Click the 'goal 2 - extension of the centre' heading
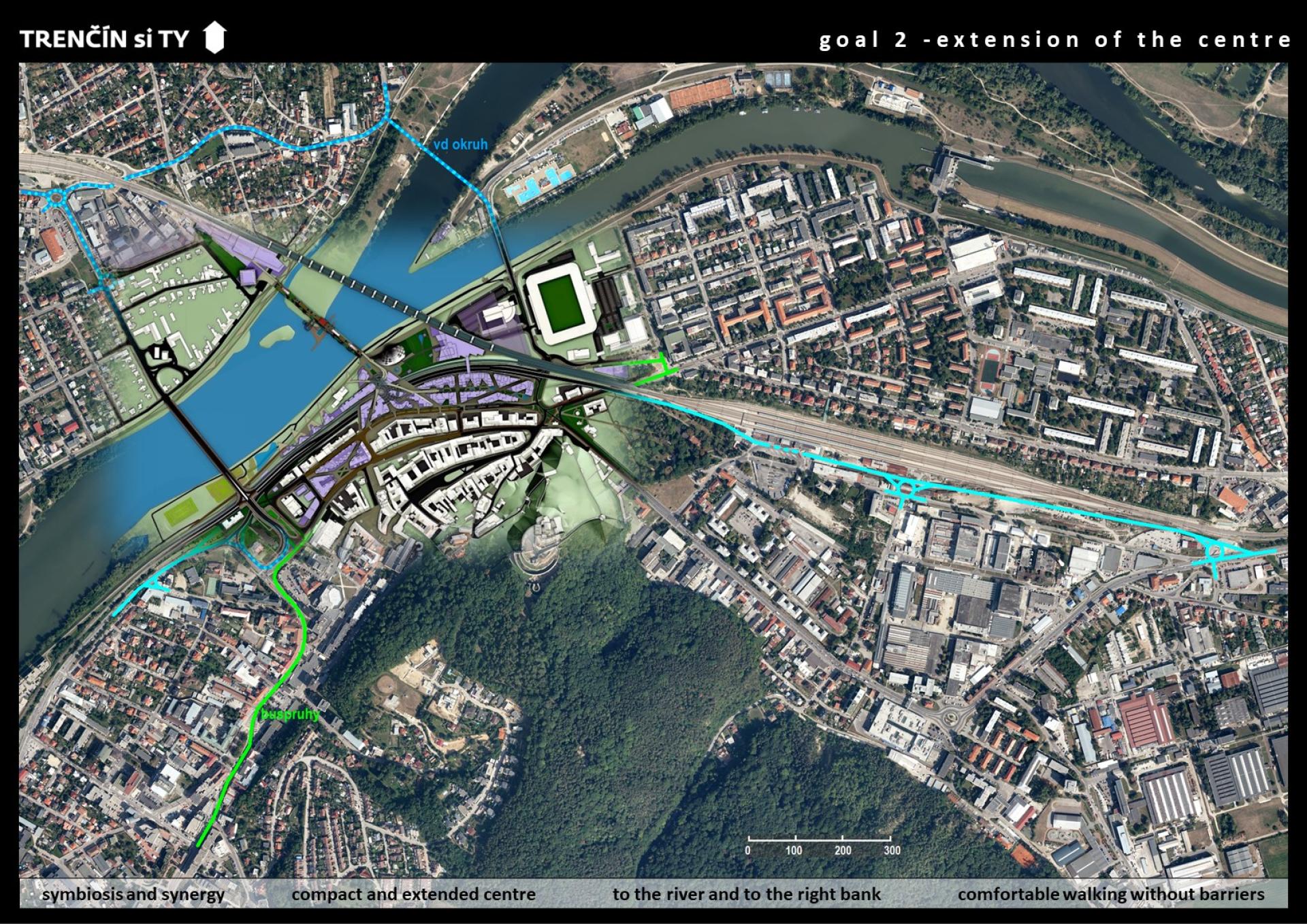1307x924 pixels. click(1054, 39)
